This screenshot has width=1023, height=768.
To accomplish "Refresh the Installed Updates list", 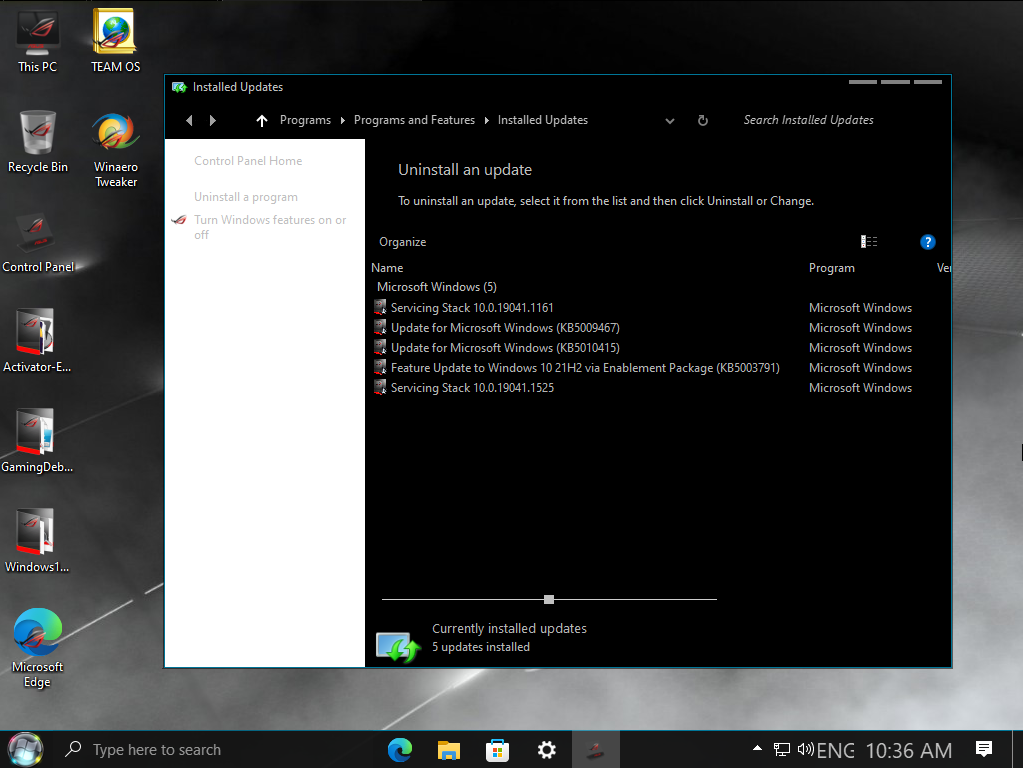I will tap(703, 120).
